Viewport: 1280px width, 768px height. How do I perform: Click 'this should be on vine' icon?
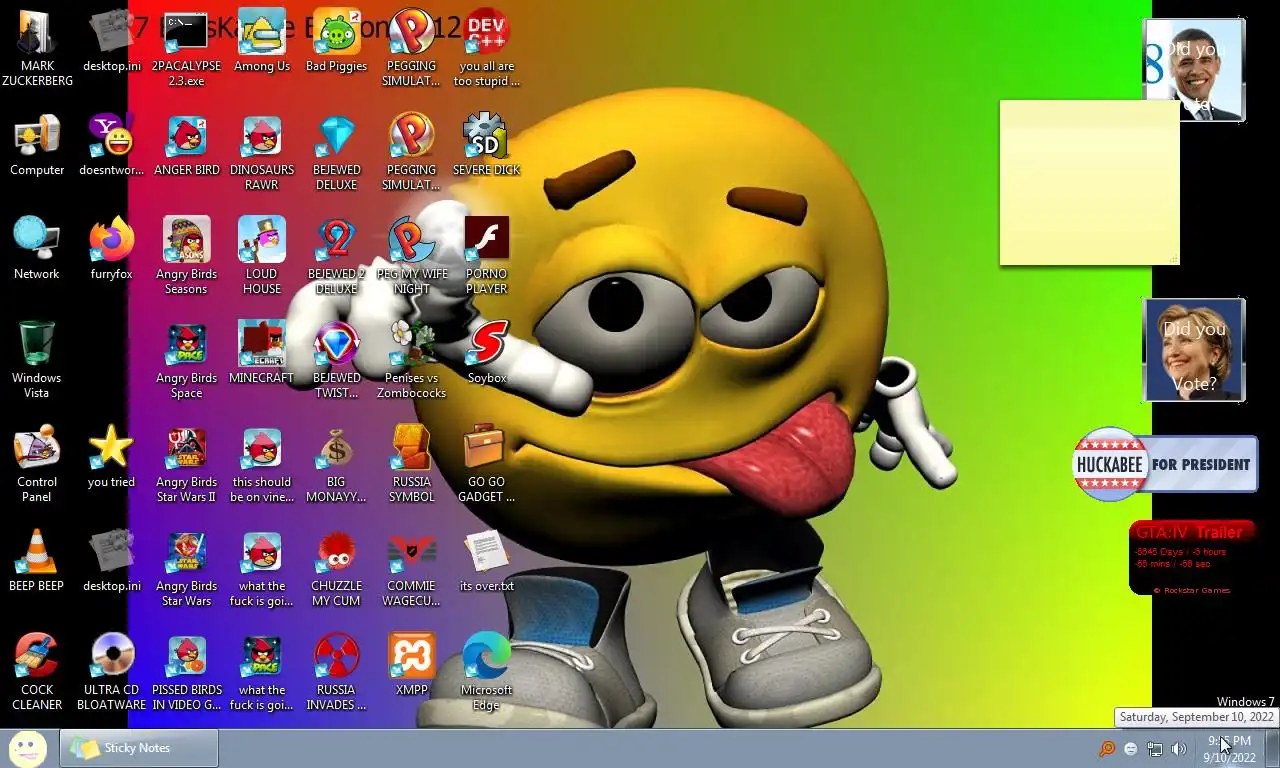click(x=261, y=464)
